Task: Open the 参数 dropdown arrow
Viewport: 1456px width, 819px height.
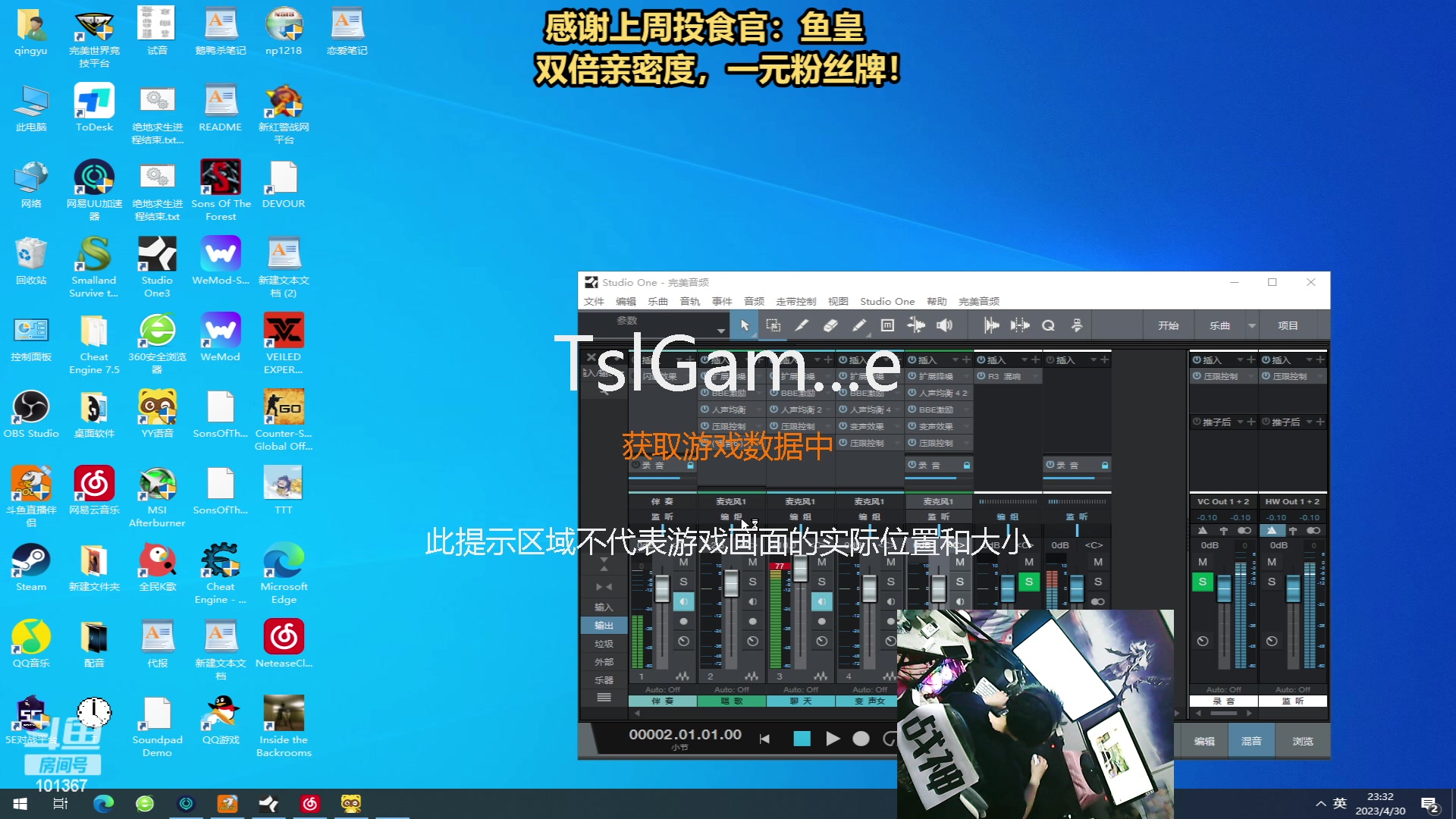Action: tap(720, 330)
